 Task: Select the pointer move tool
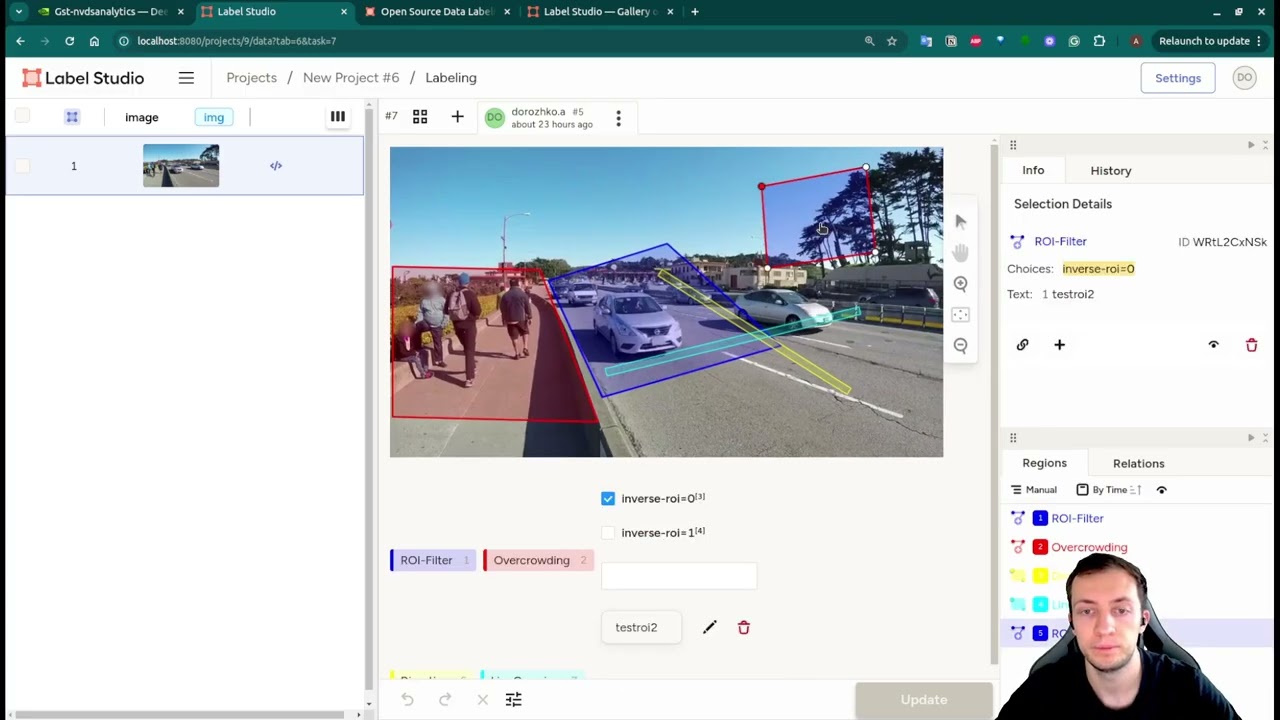click(960, 221)
